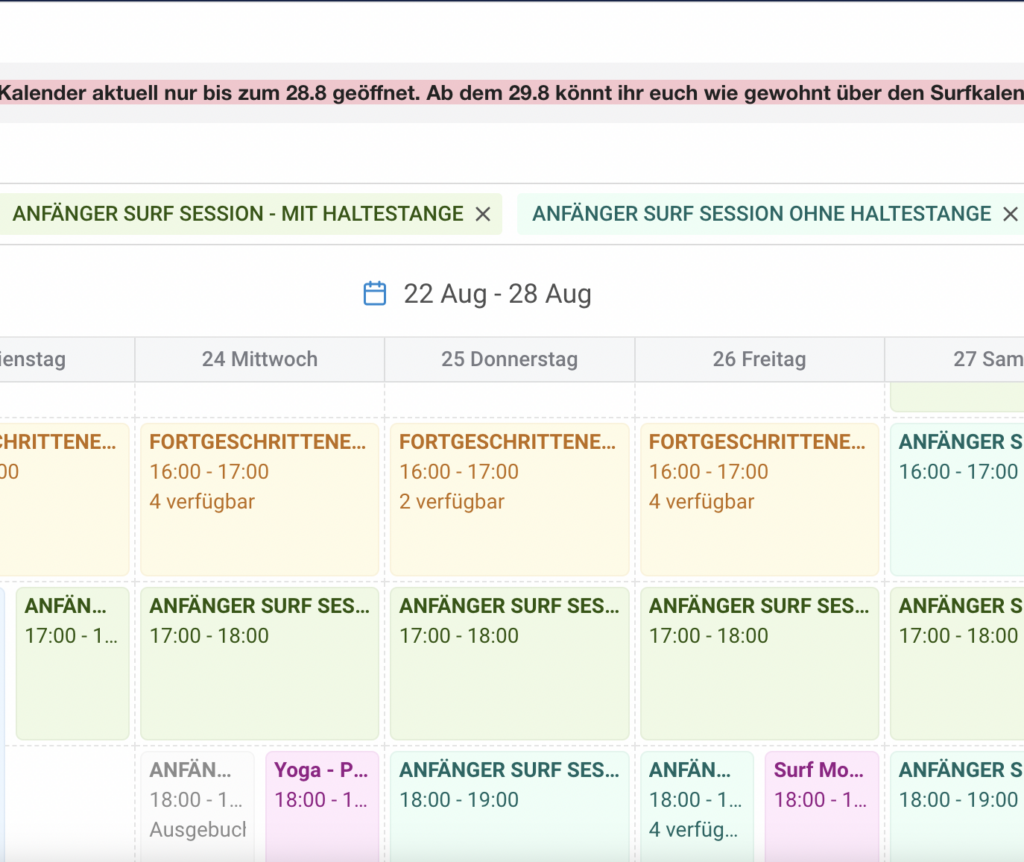The height and width of the screenshot is (862, 1024).
Task: Open the Surf Mo... 18:00 event on Friday
Action: point(822,806)
